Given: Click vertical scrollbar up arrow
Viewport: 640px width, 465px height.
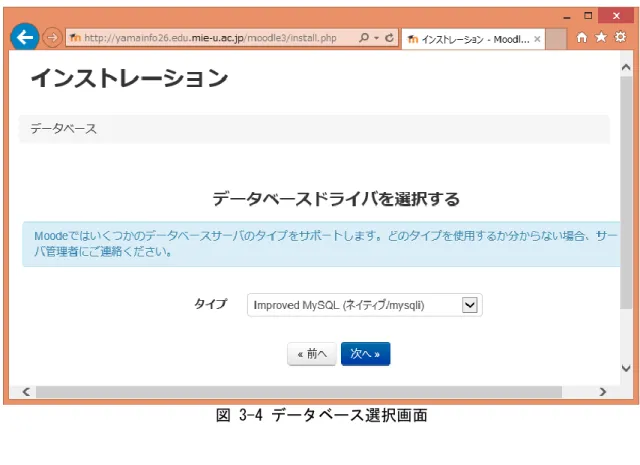Looking at the screenshot, I should [626, 67].
